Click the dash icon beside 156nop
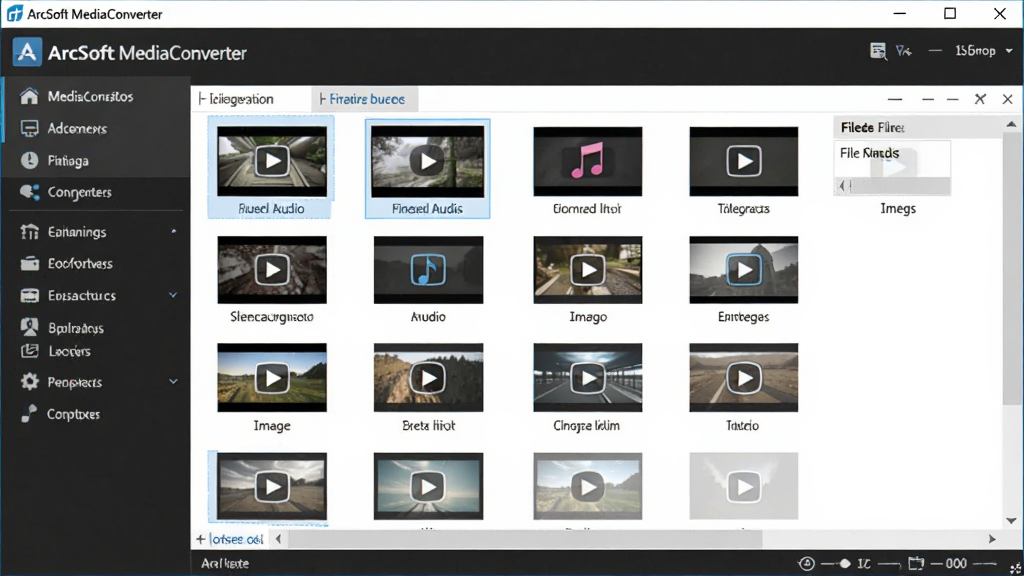 point(935,51)
